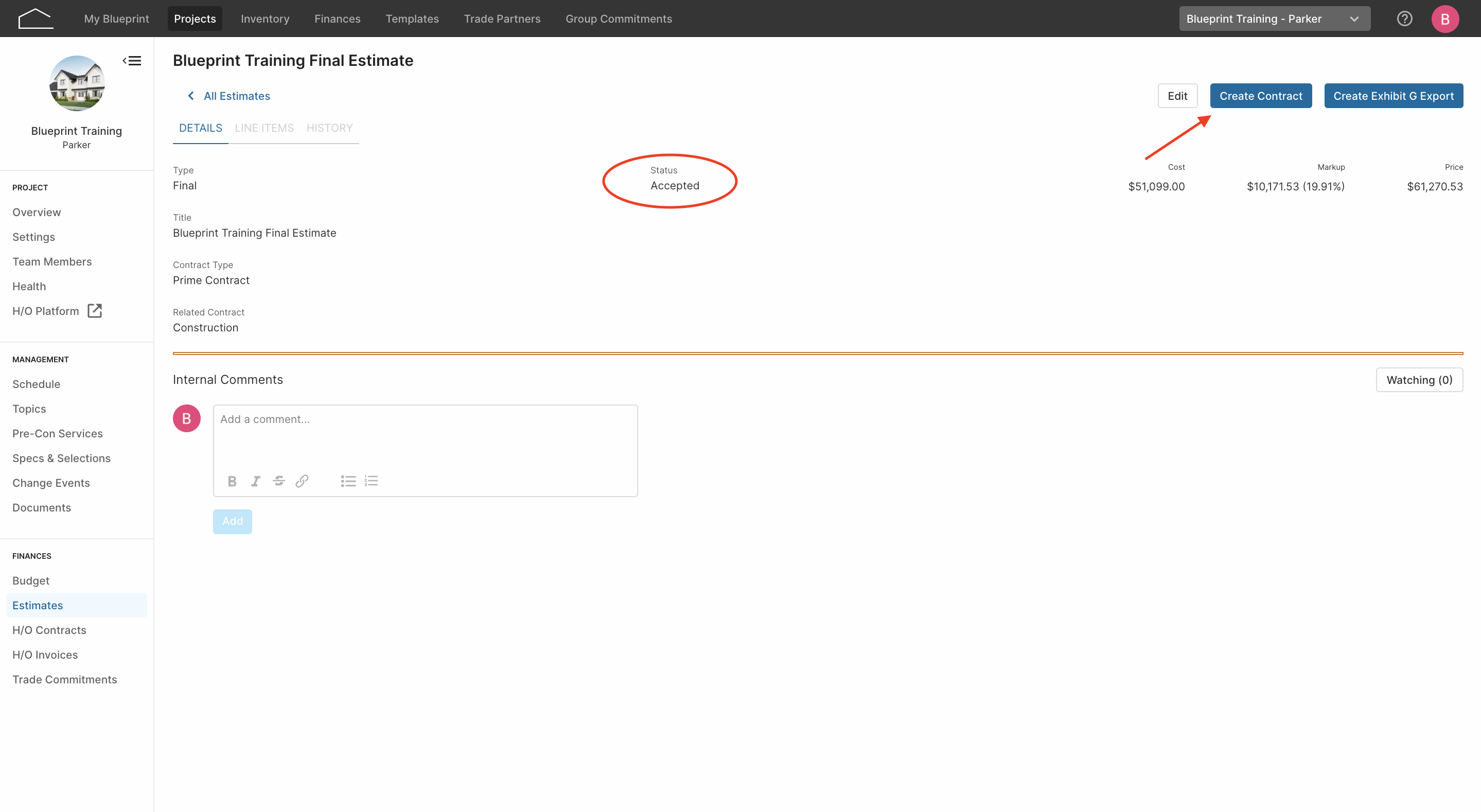This screenshot has width=1481, height=812.
Task: Click Create Exhibit G Export button
Action: tap(1394, 96)
